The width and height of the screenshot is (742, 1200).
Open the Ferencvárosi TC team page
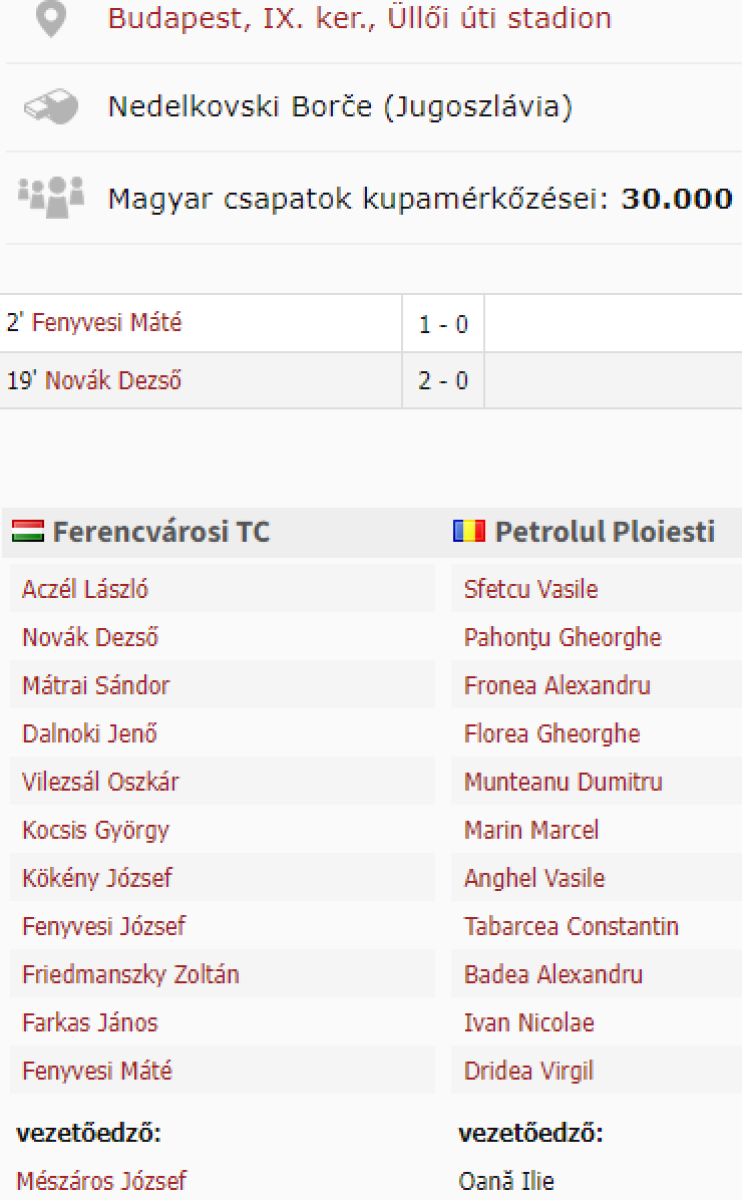(161, 532)
